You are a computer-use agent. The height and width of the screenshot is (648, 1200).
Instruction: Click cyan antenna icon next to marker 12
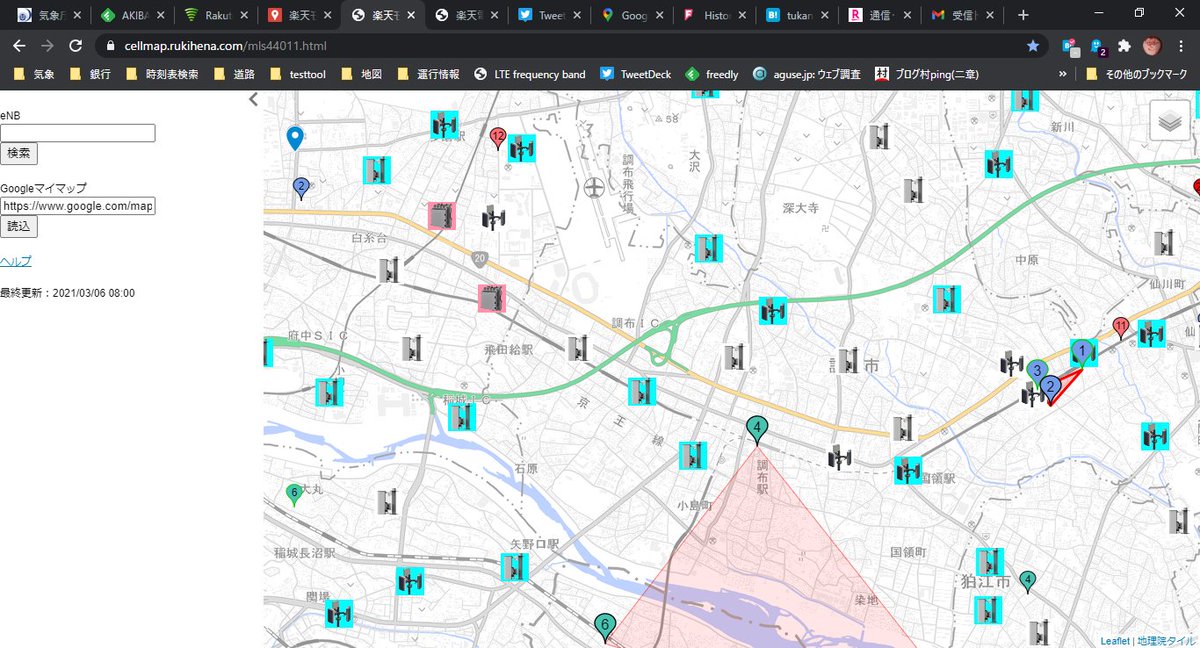point(521,148)
